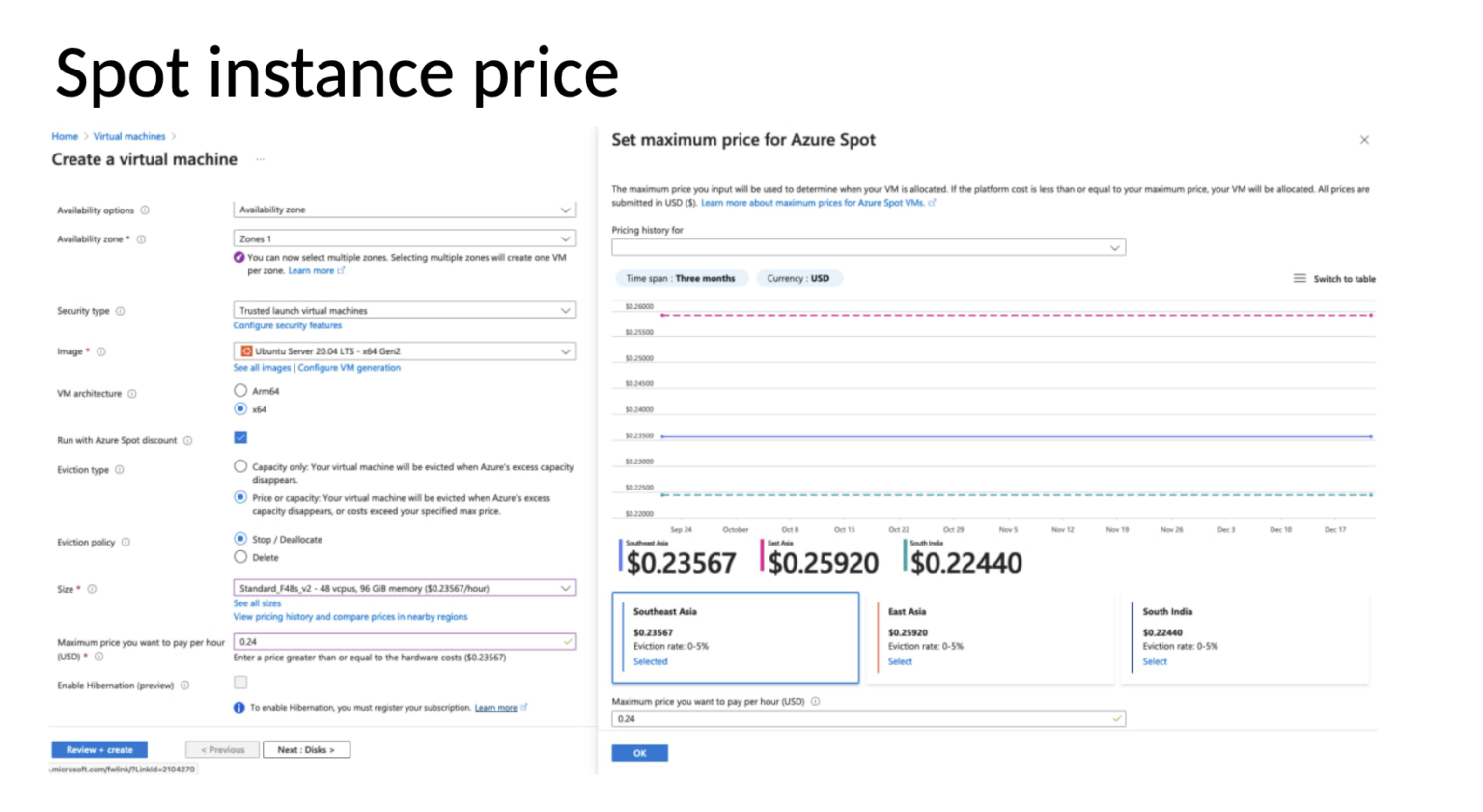Click Next : Disks button
The width and height of the screenshot is (1483, 812).
[306, 750]
